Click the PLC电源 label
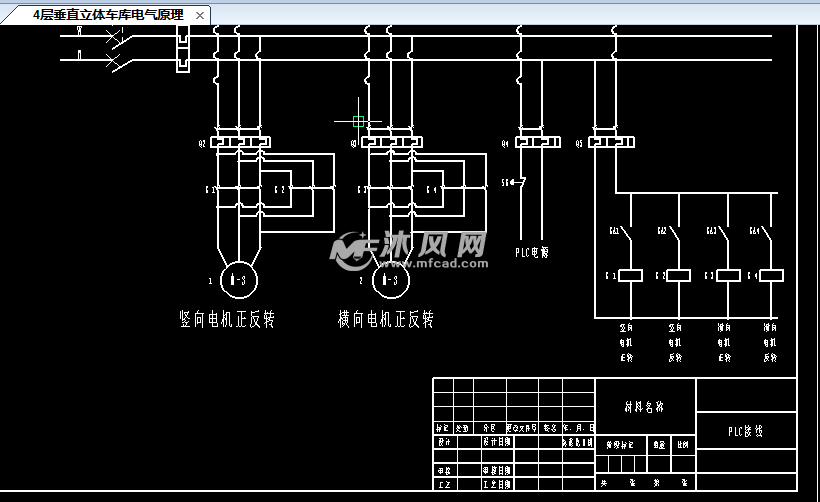 pos(532,253)
